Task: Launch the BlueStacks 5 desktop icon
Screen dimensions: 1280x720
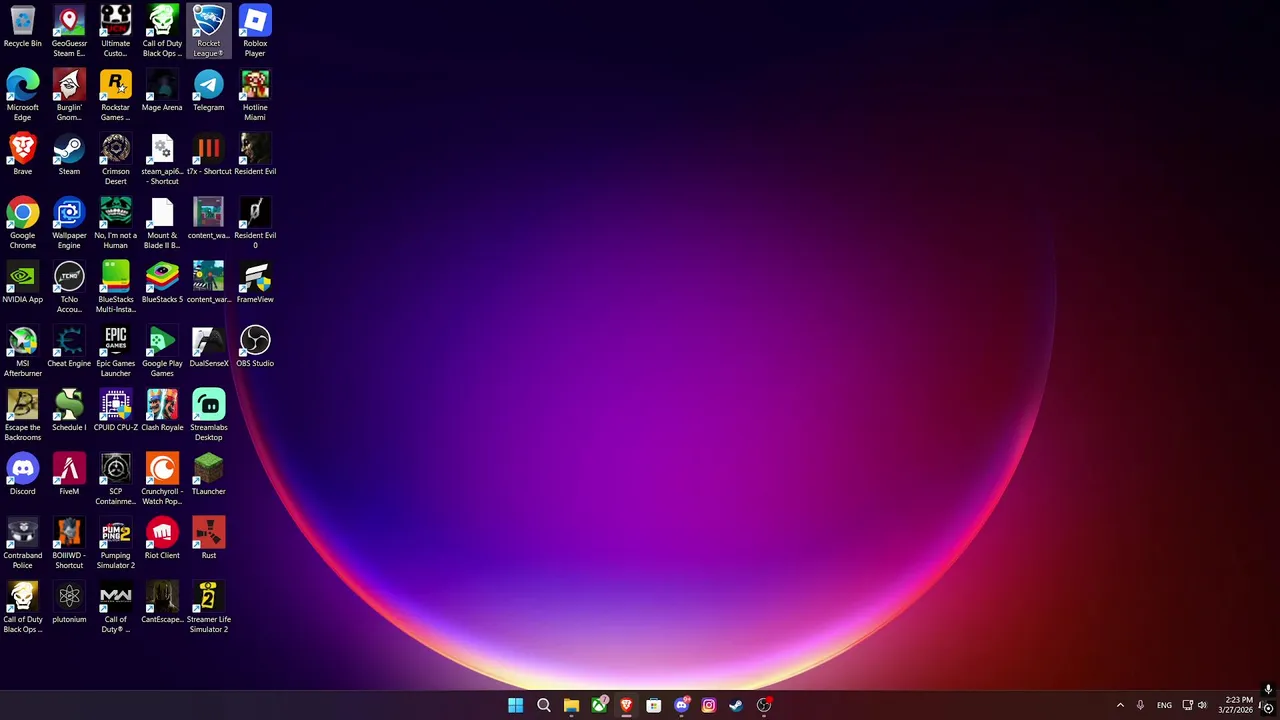Action: tap(162, 283)
